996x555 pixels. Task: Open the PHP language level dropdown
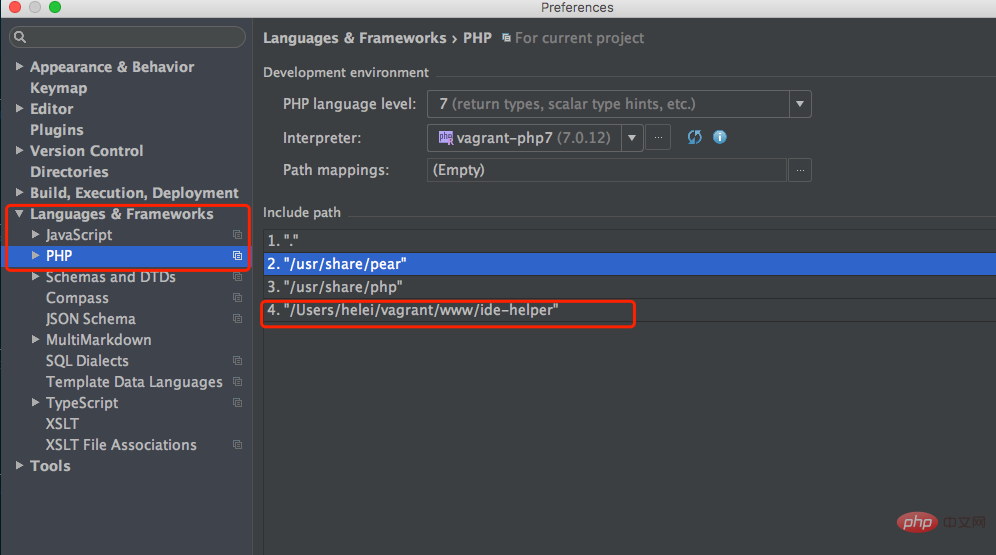pos(799,104)
